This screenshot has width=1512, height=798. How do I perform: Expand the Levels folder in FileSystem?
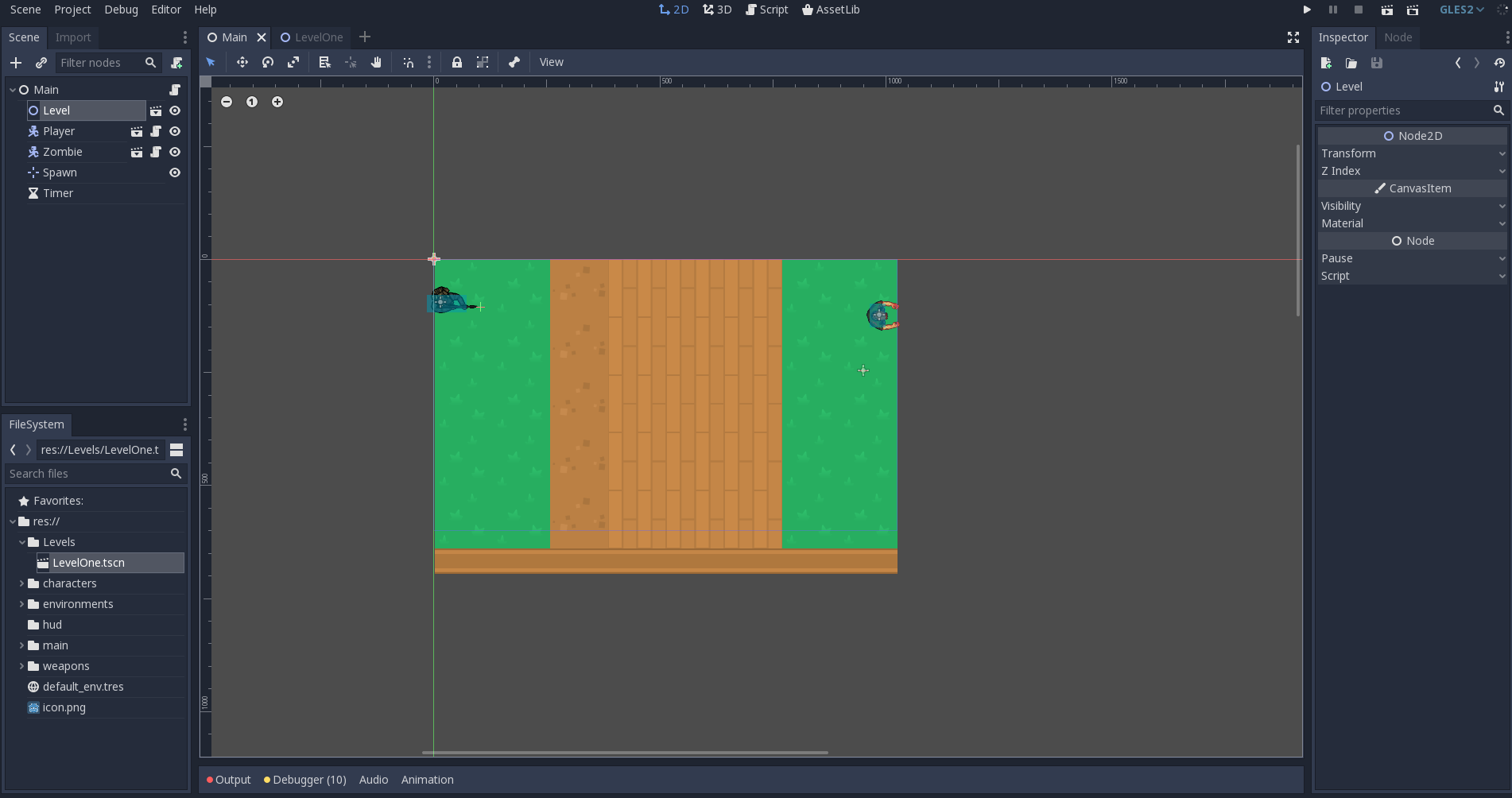pyautogui.click(x=23, y=541)
